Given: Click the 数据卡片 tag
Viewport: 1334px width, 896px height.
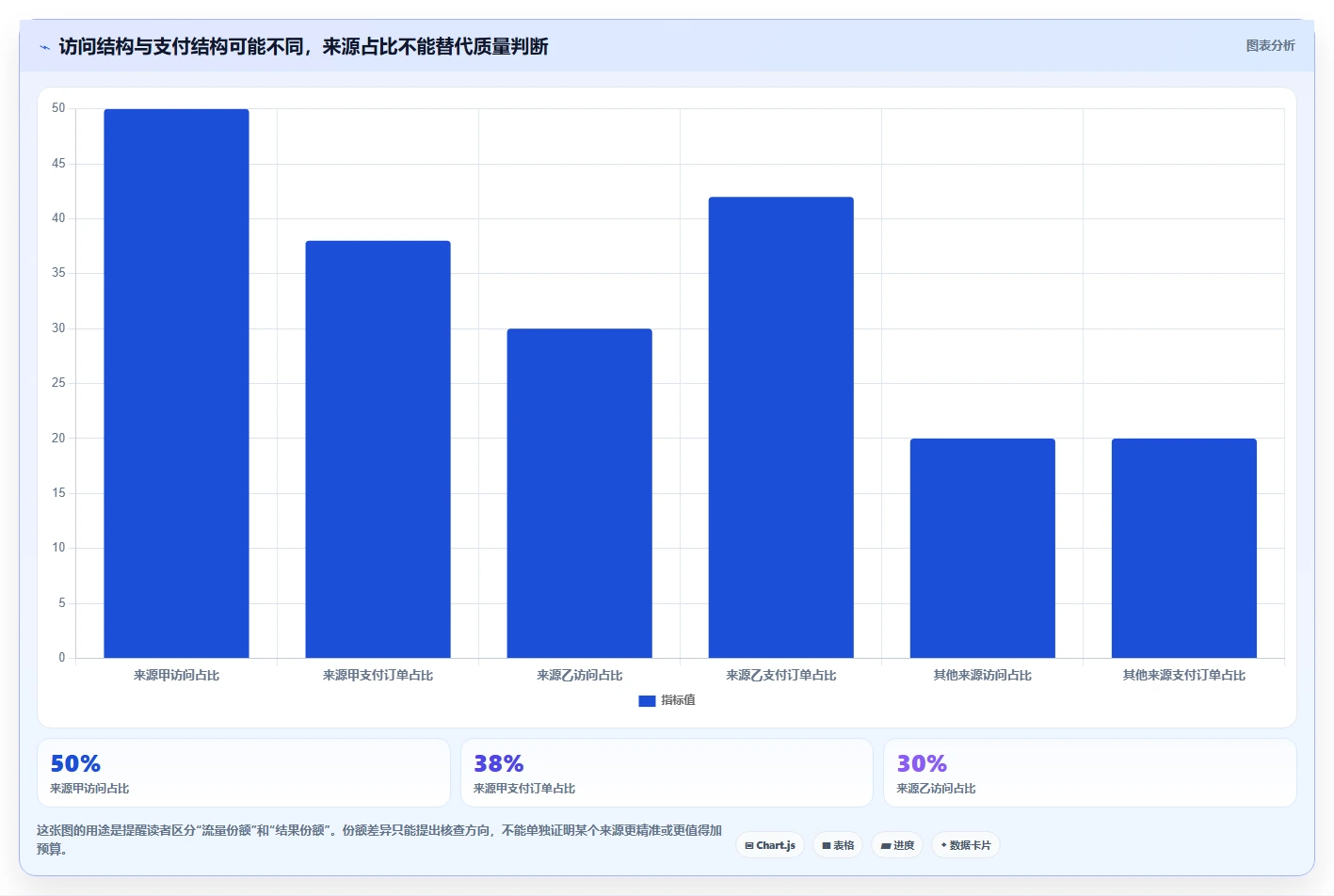Looking at the screenshot, I should click(x=965, y=845).
